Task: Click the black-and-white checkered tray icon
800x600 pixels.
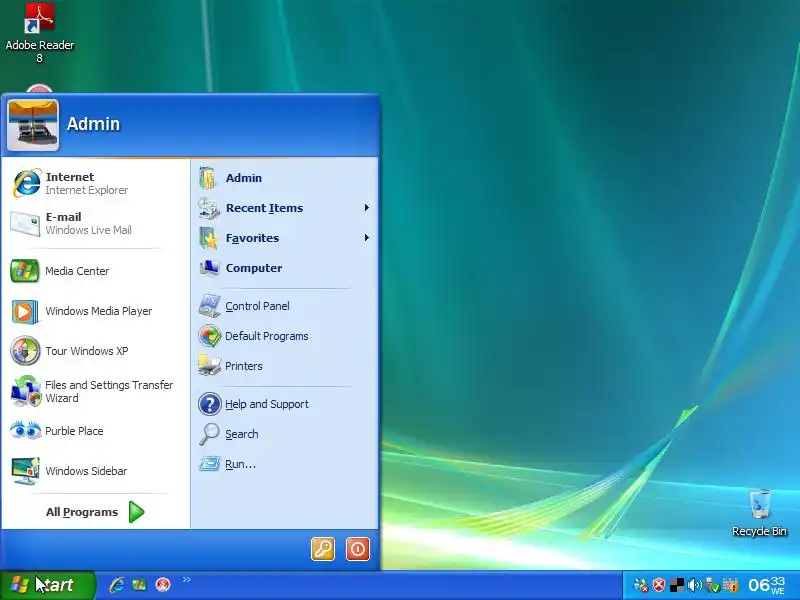Action: (677, 585)
